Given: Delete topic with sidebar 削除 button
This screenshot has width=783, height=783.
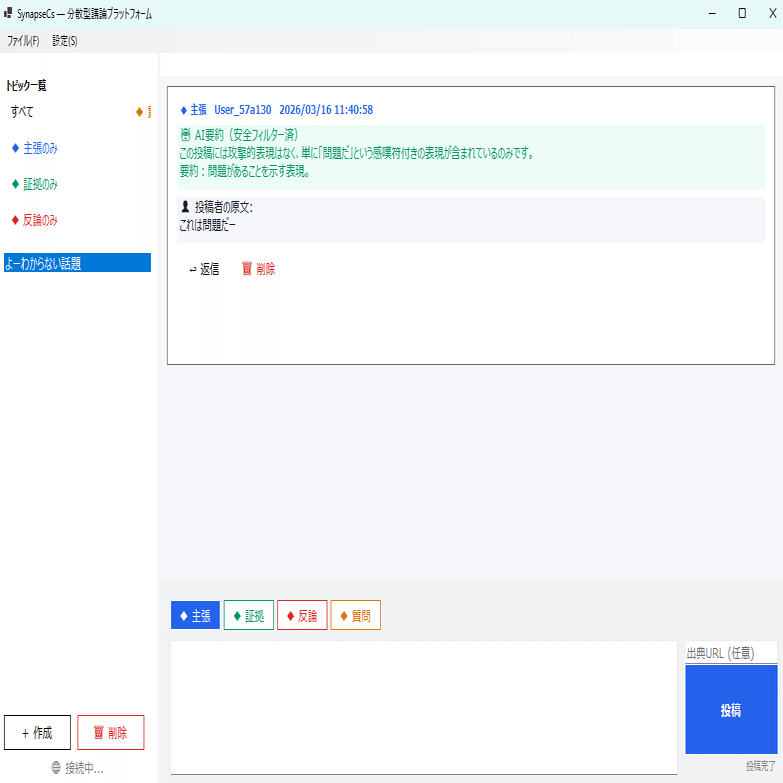Looking at the screenshot, I should tap(111, 733).
